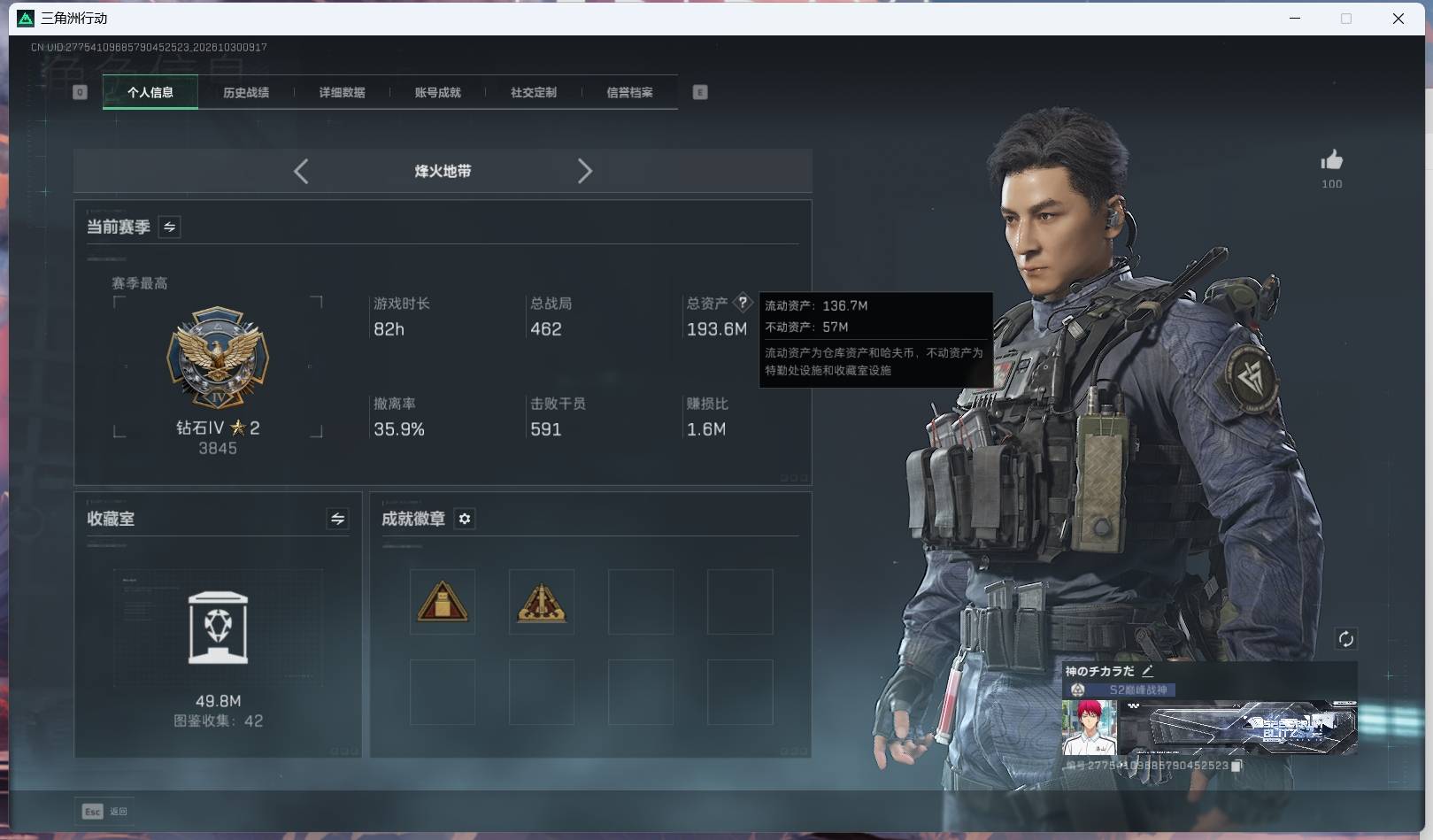1433x840 pixels.
Task: Toggle the 当前赛季 season swap icon
Action: (169, 227)
